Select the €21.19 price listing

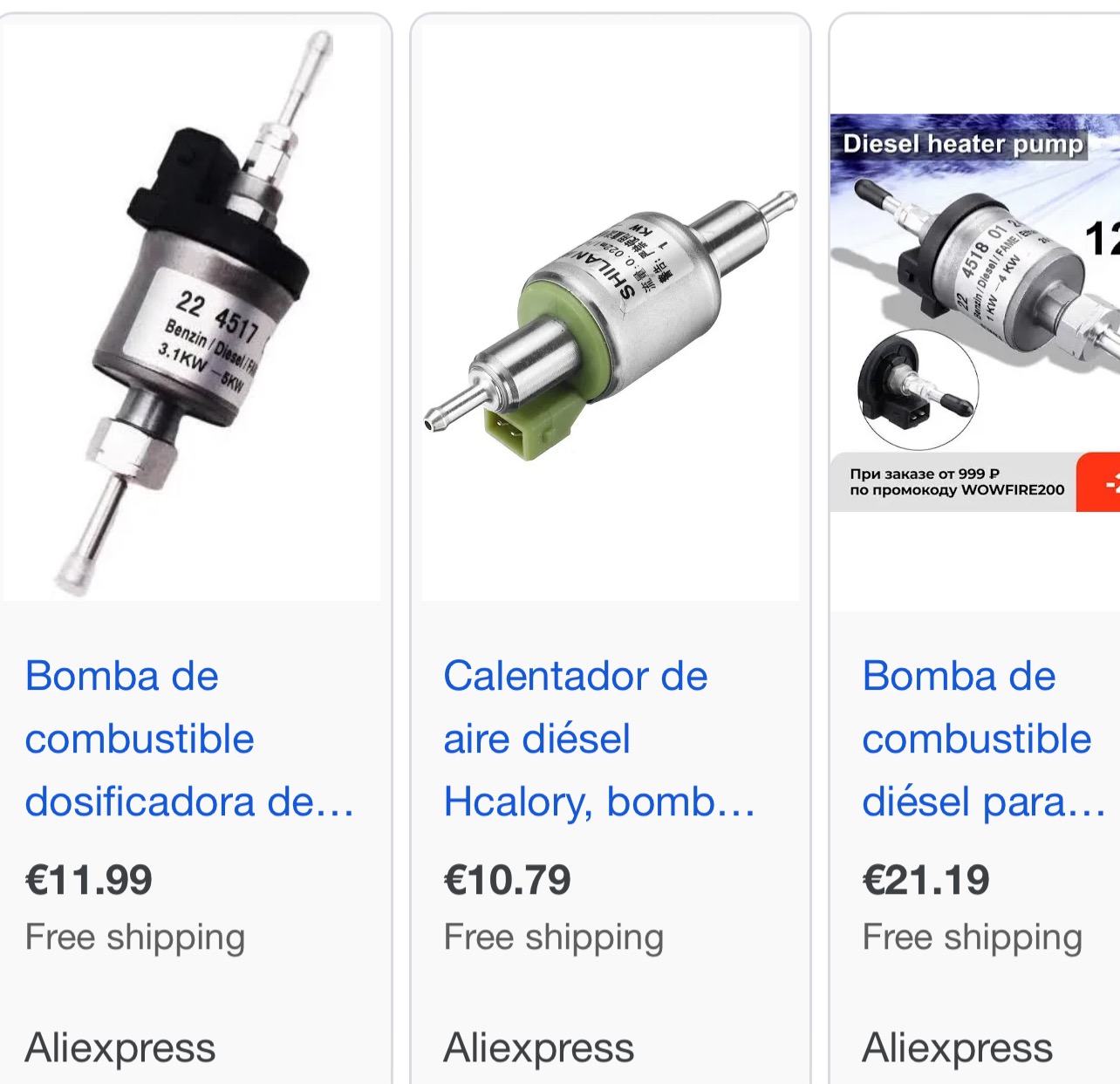click(x=926, y=879)
